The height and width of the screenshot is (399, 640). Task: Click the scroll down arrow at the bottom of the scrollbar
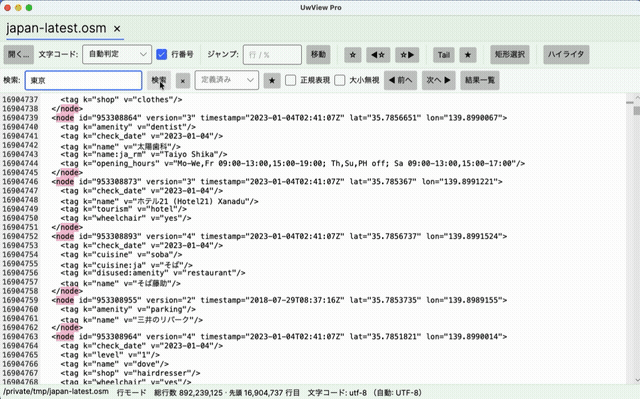pos(637,380)
